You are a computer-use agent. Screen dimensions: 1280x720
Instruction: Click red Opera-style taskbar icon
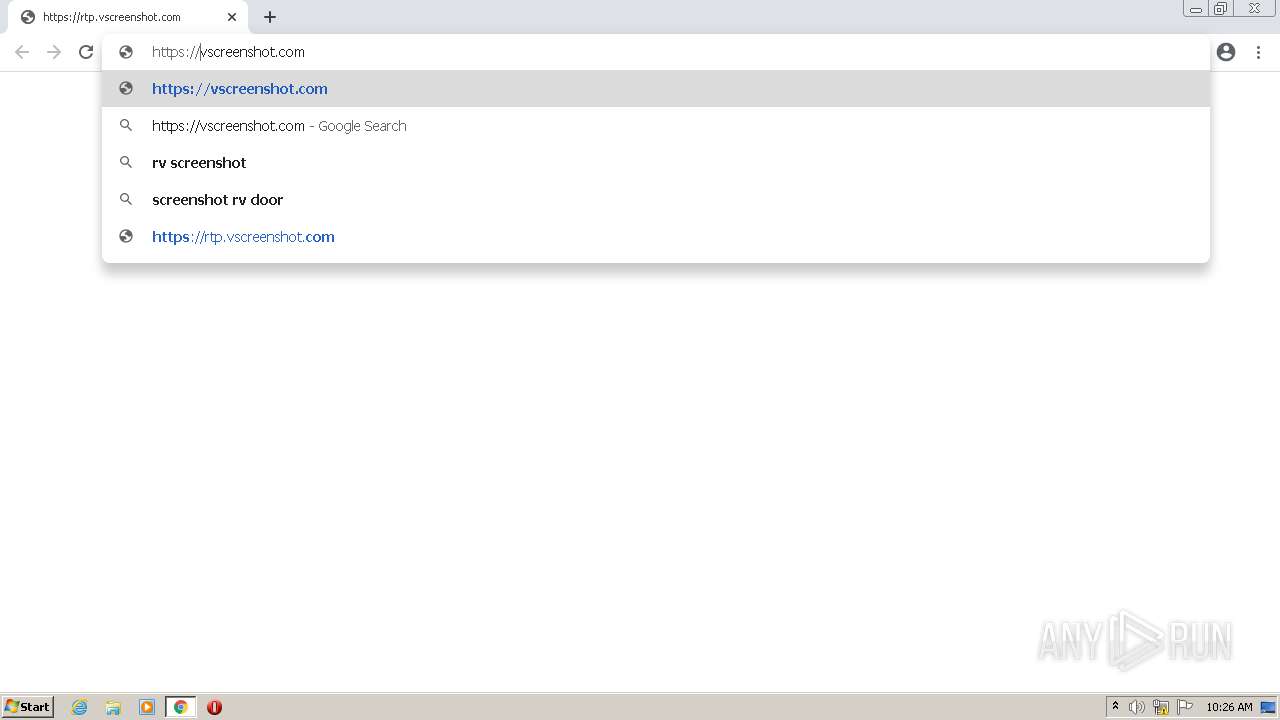(214, 707)
